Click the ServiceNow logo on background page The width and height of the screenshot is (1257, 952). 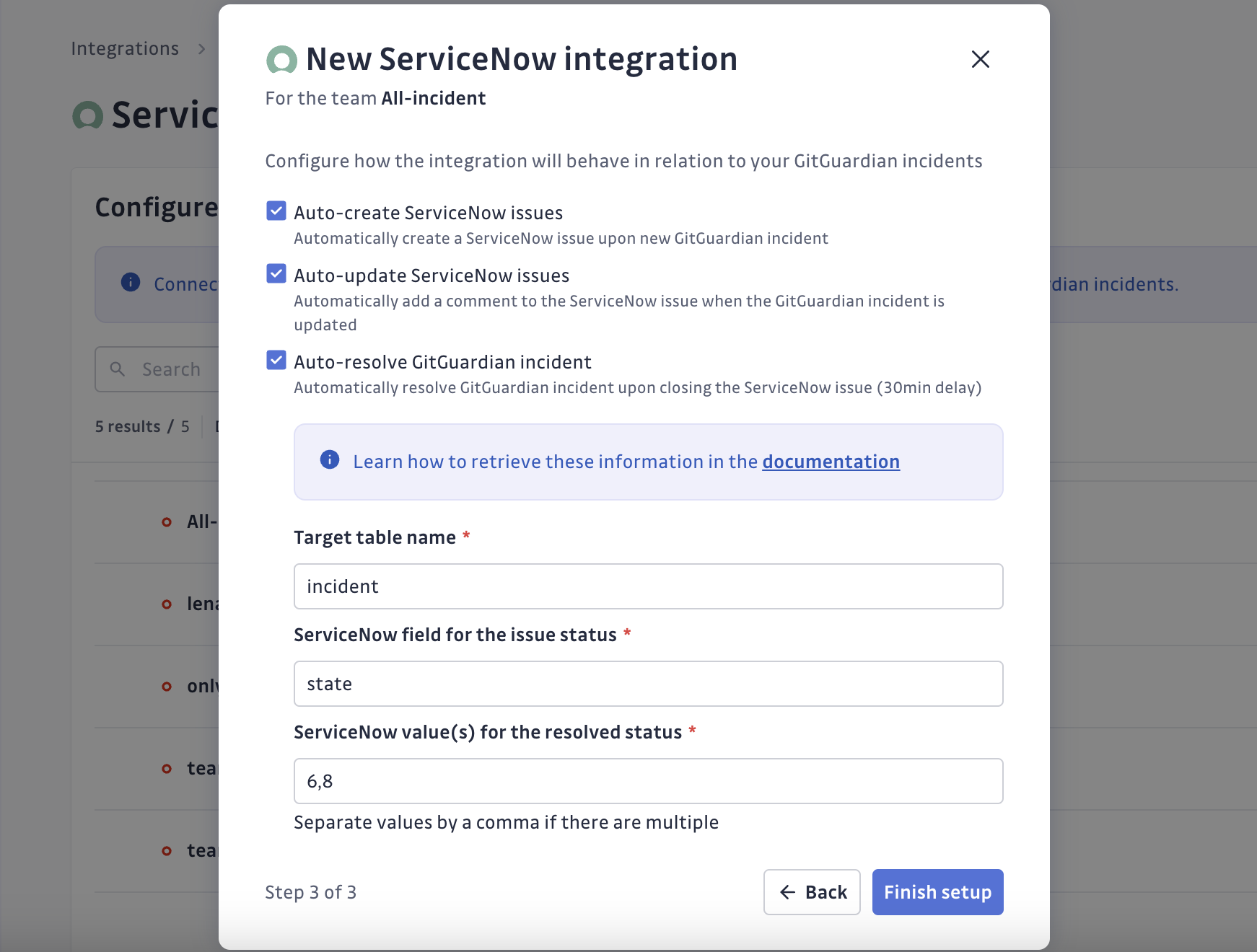(88, 115)
